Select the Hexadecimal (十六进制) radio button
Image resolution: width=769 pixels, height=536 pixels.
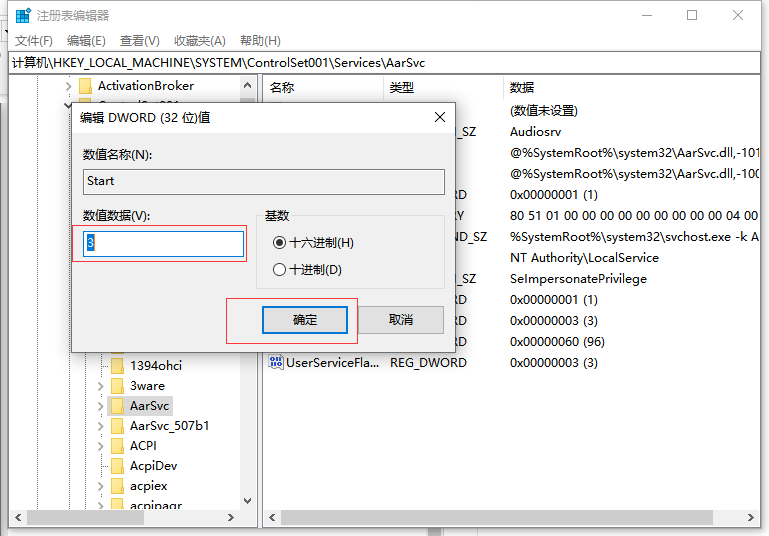pos(280,243)
